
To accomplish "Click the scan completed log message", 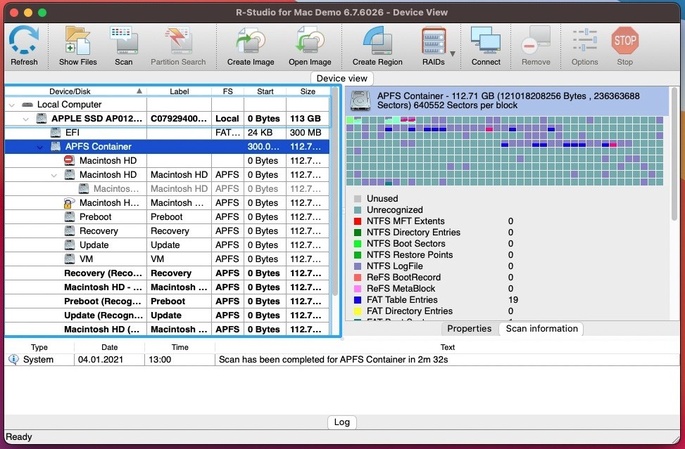I will tap(333, 359).
